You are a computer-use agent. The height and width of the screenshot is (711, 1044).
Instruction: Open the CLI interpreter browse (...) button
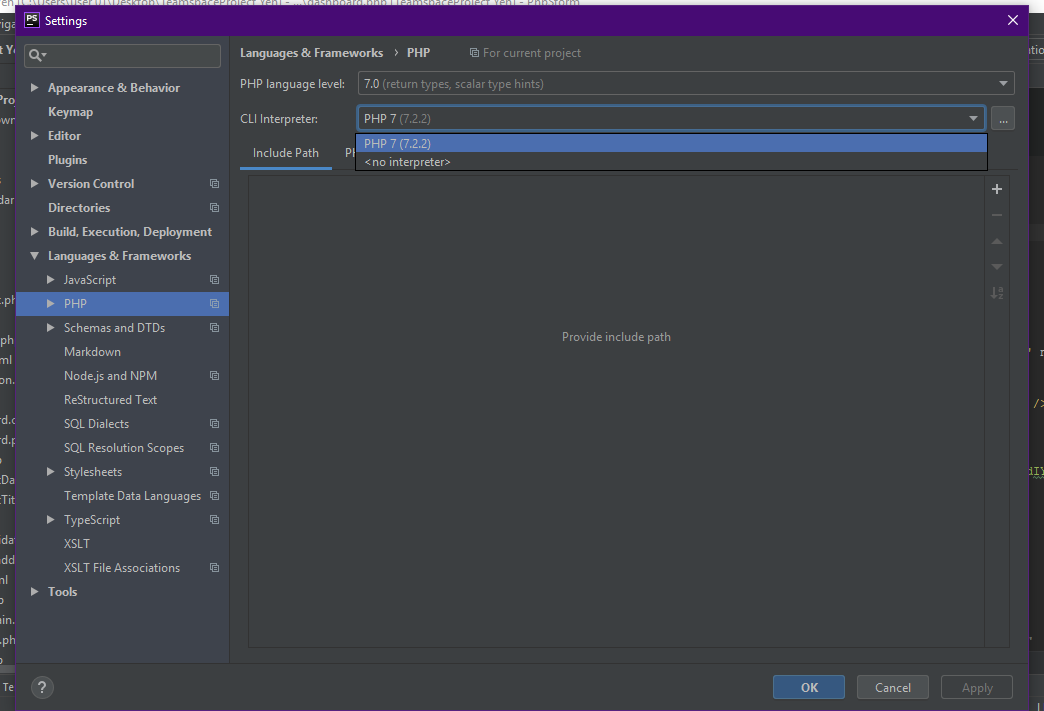click(x=1003, y=118)
